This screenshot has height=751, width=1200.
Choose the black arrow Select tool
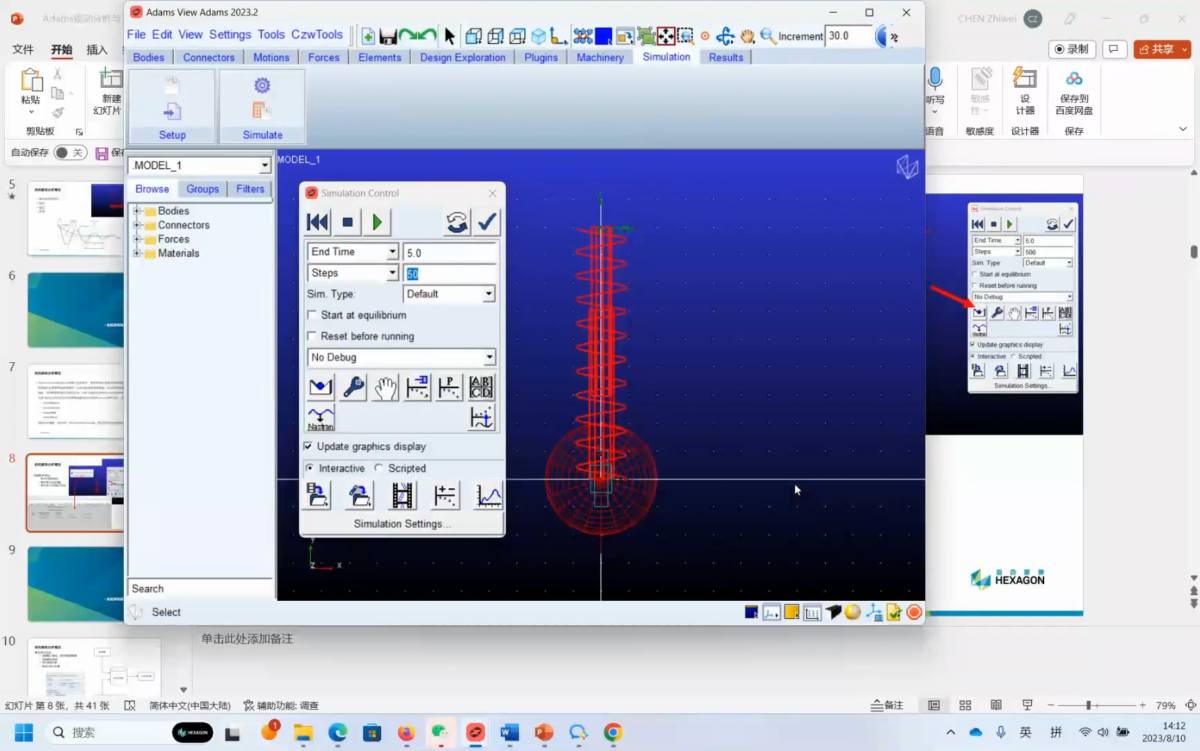(449, 36)
